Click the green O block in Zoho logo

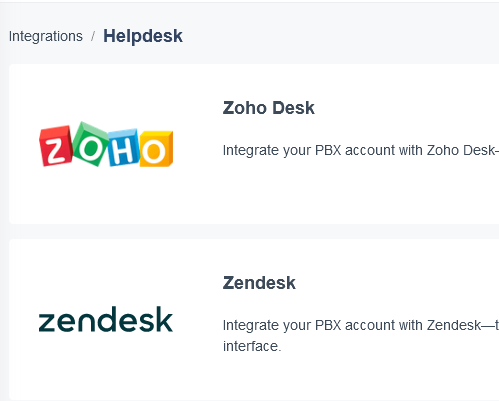click(x=90, y=144)
